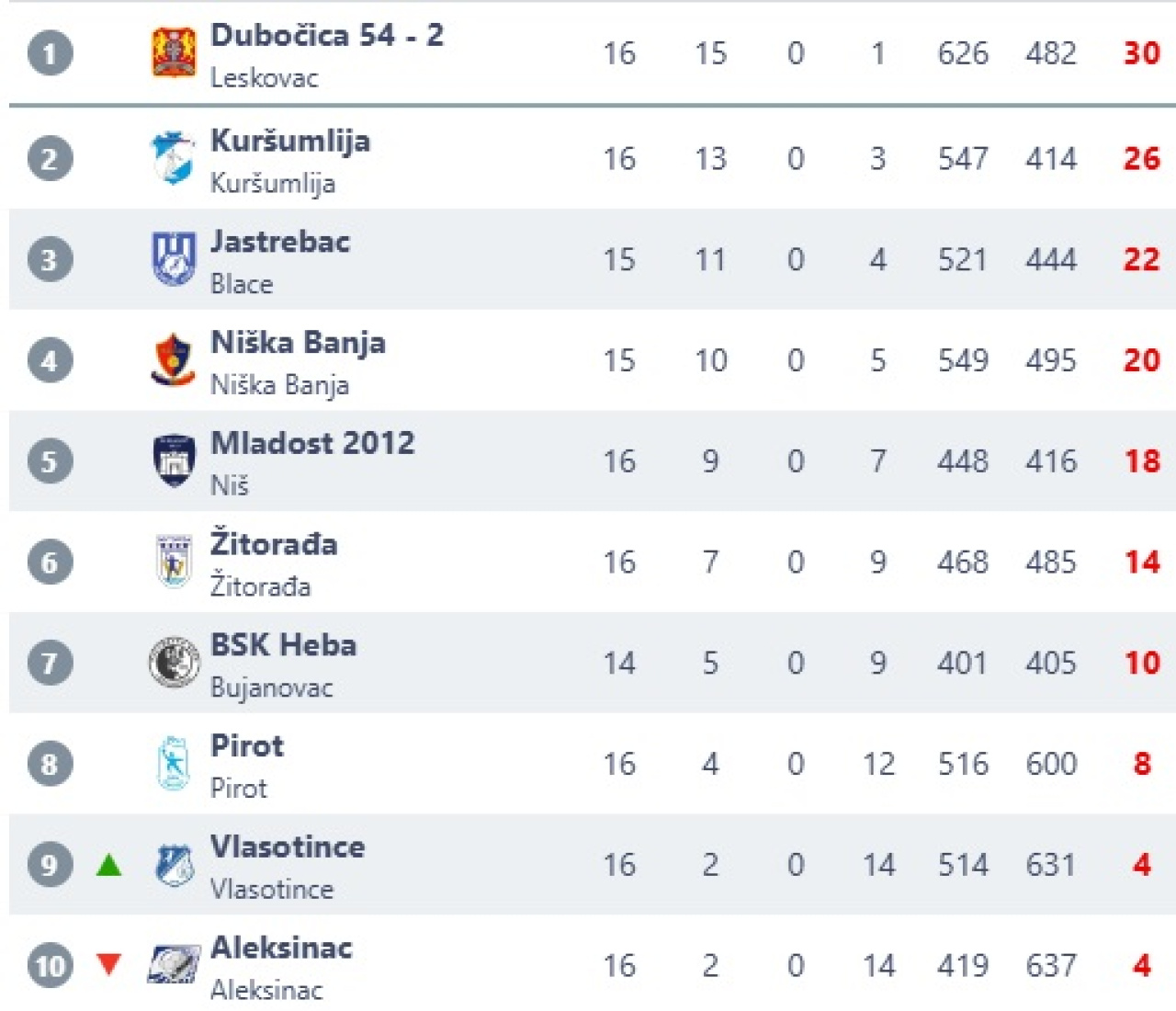The image size is (1176, 1011).
Task: Click the green up arrow beside Vlasotince
Action: (109, 865)
